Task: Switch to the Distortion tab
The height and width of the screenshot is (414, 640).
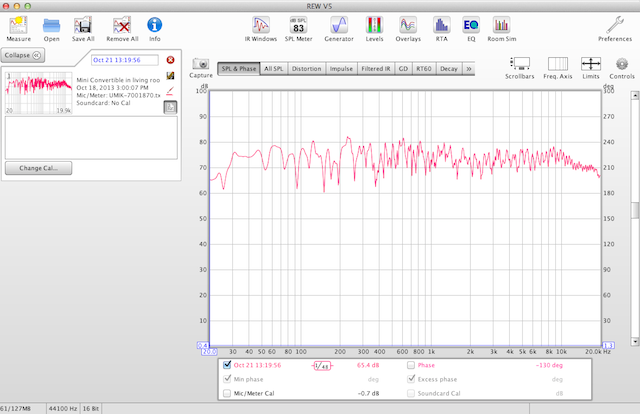Action: [x=306, y=69]
